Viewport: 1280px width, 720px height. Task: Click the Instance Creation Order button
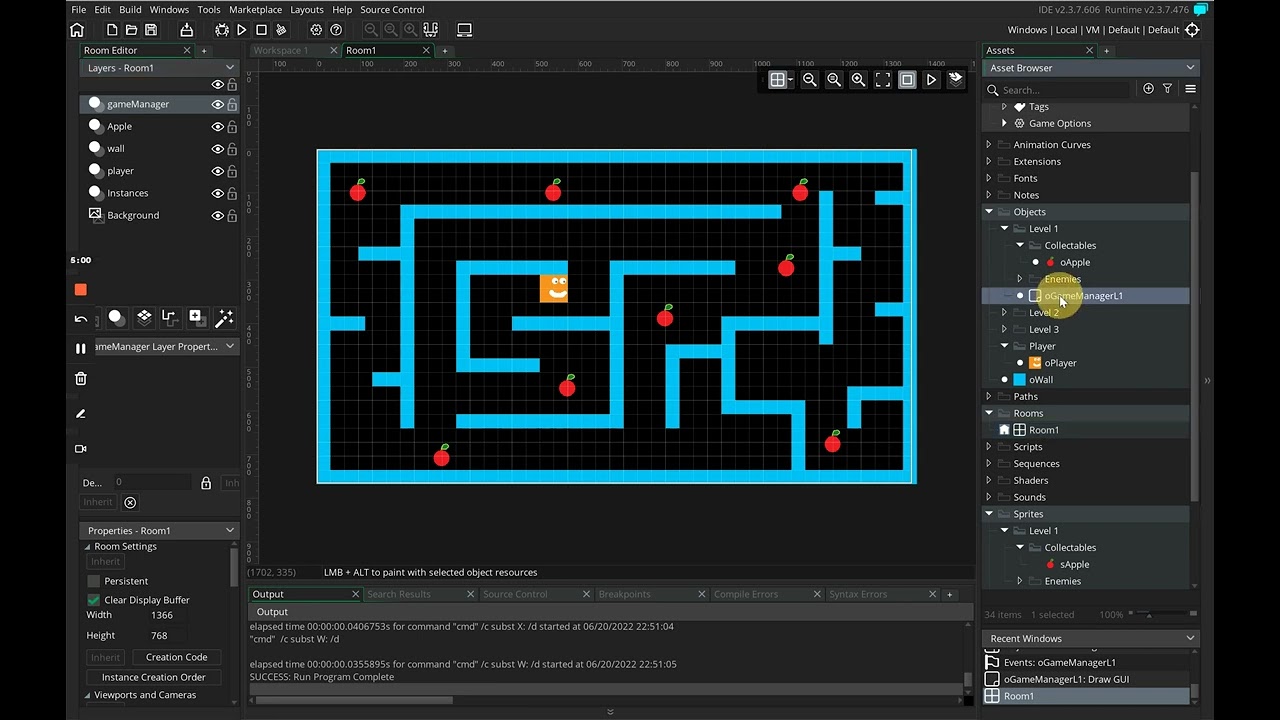tap(154, 677)
